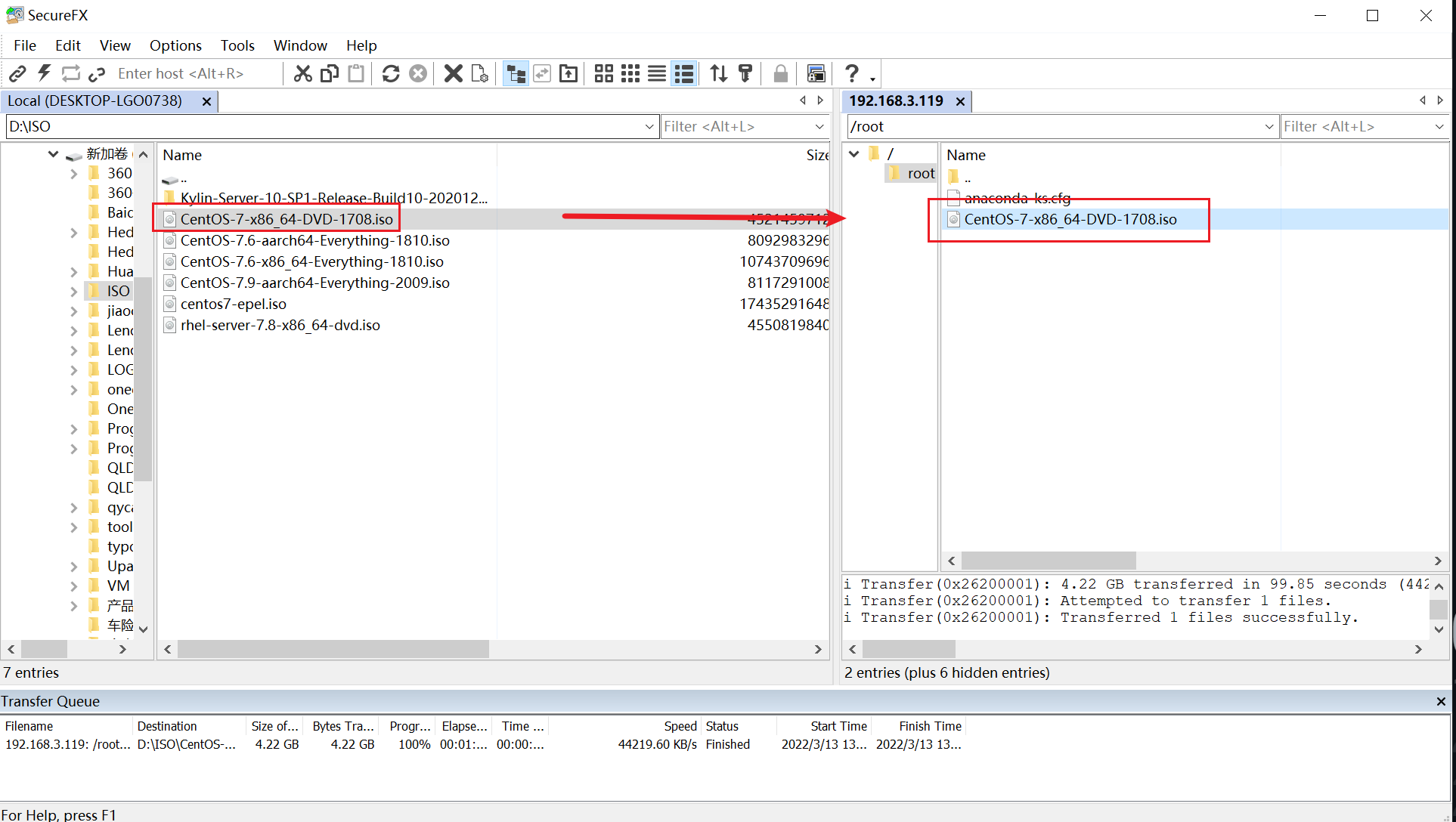Image resolution: width=1456 pixels, height=822 pixels.
Task: Click the Cut scissors icon
Action: (x=302, y=73)
